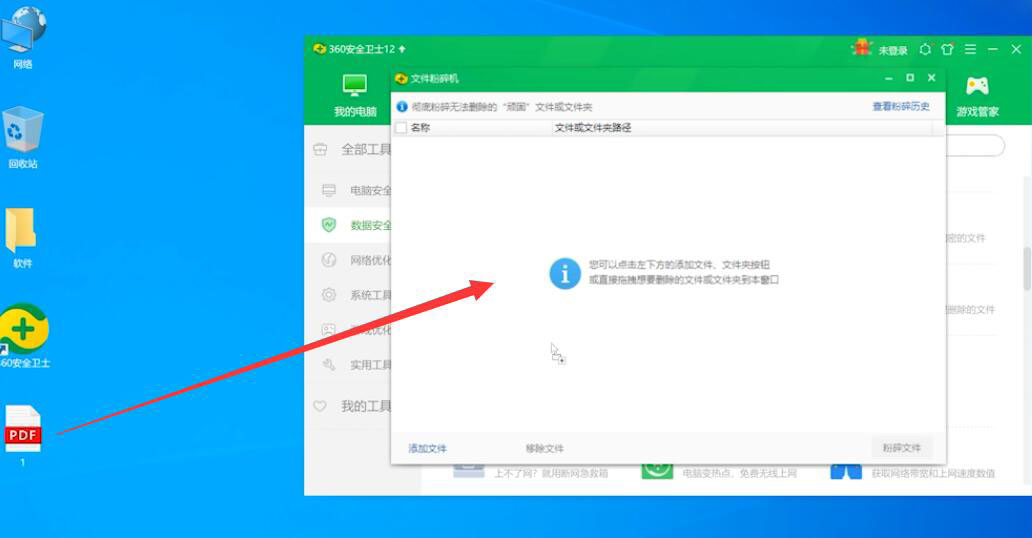This screenshot has height=538, width=1032.
Task: Click the shield icon beside 数据安全
Action: 329,225
